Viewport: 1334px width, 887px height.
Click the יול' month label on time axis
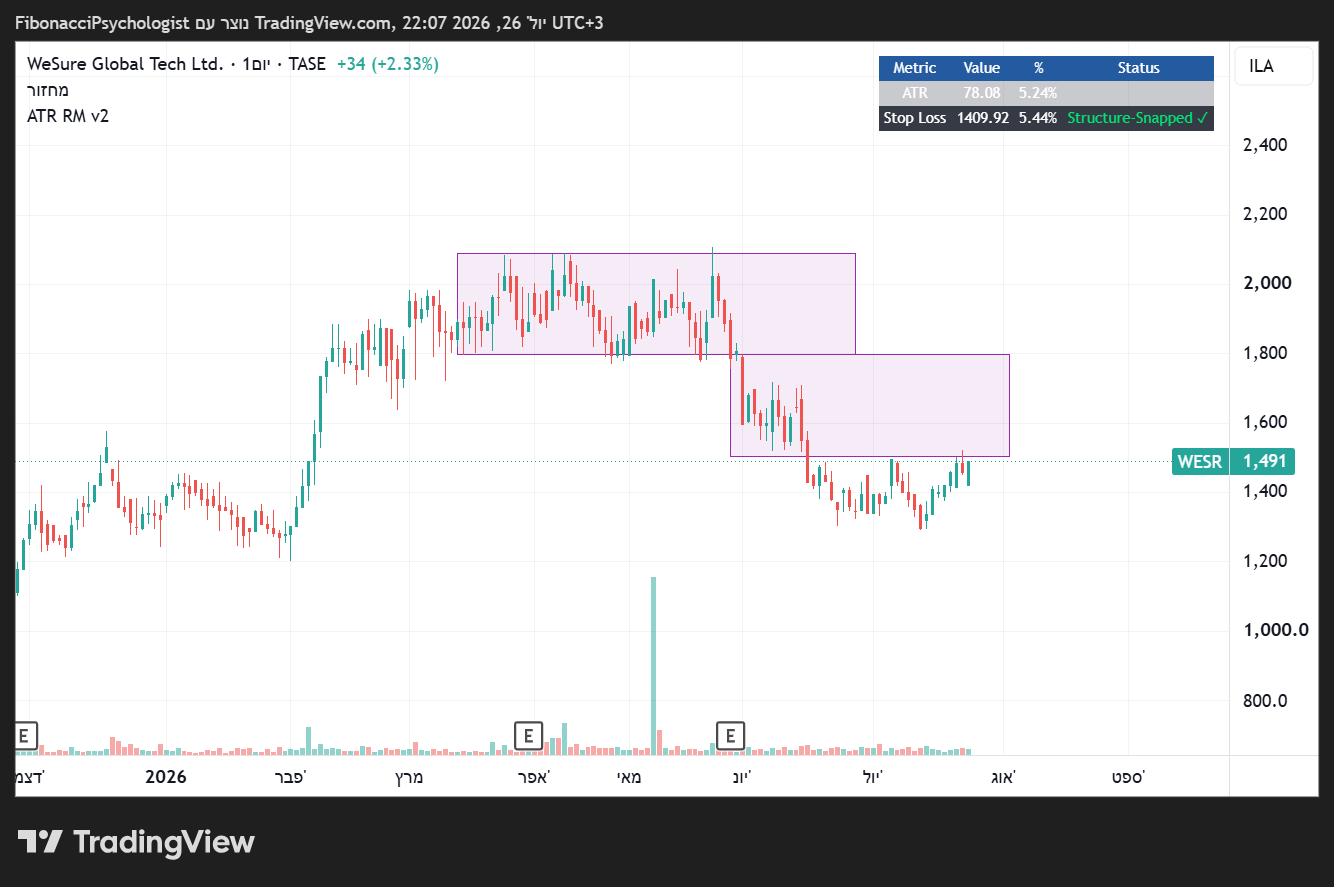[x=873, y=777]
